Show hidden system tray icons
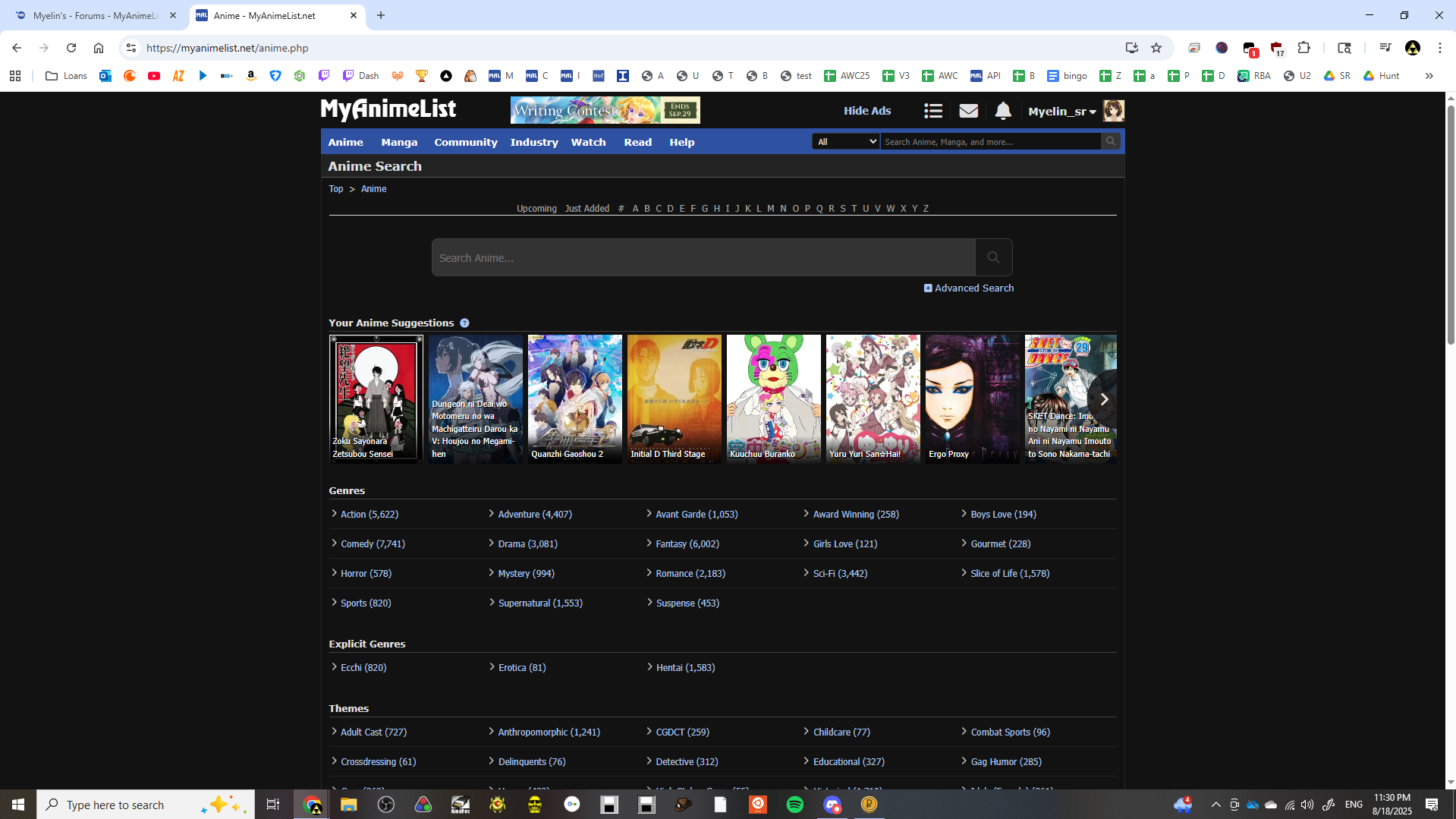 [x=1215, y=805]
